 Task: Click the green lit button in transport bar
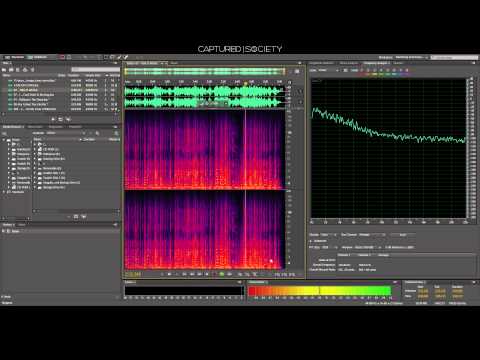[x=222, y=274]
